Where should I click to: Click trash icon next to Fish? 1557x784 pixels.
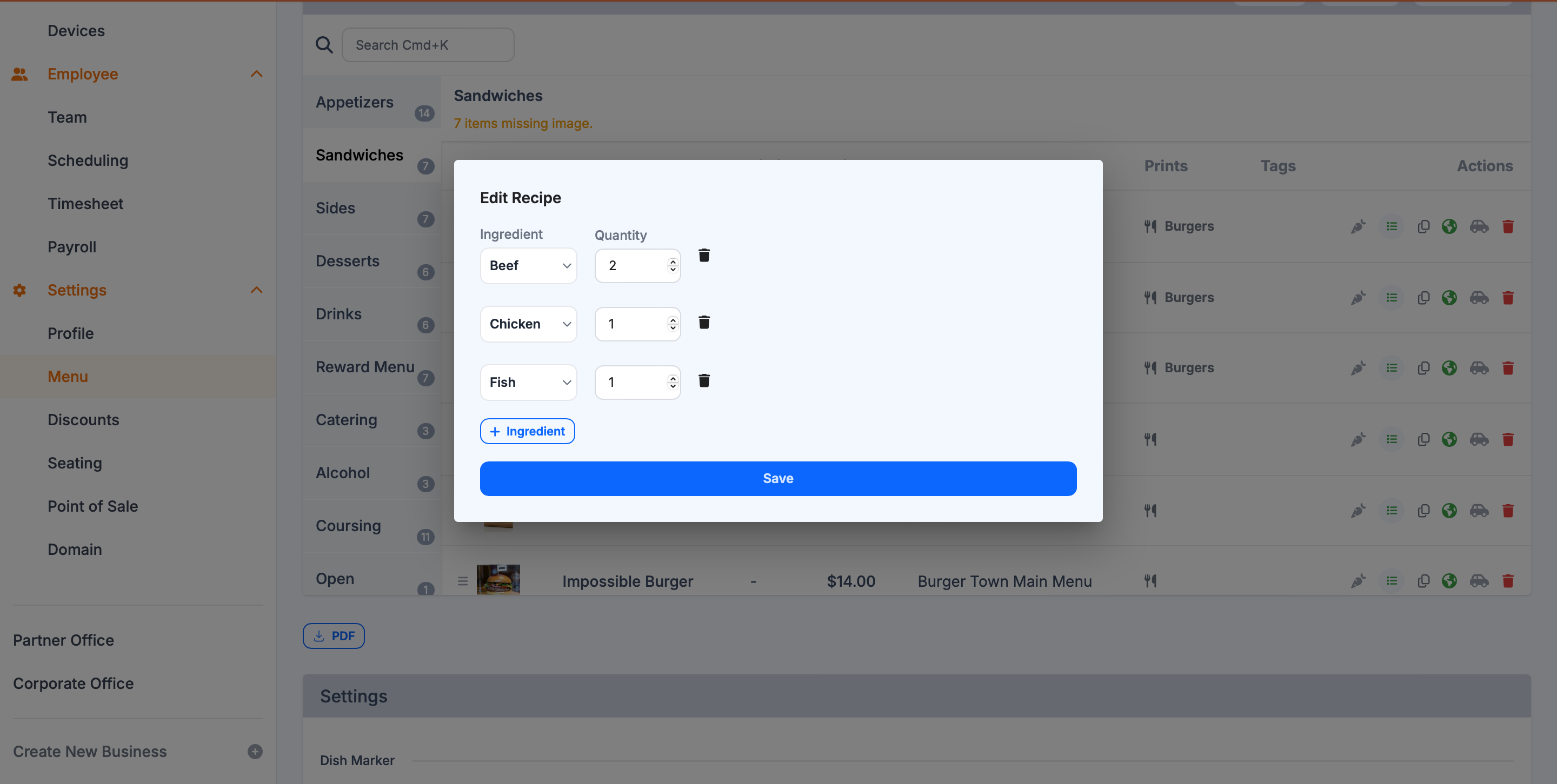(x=703, y=381)
